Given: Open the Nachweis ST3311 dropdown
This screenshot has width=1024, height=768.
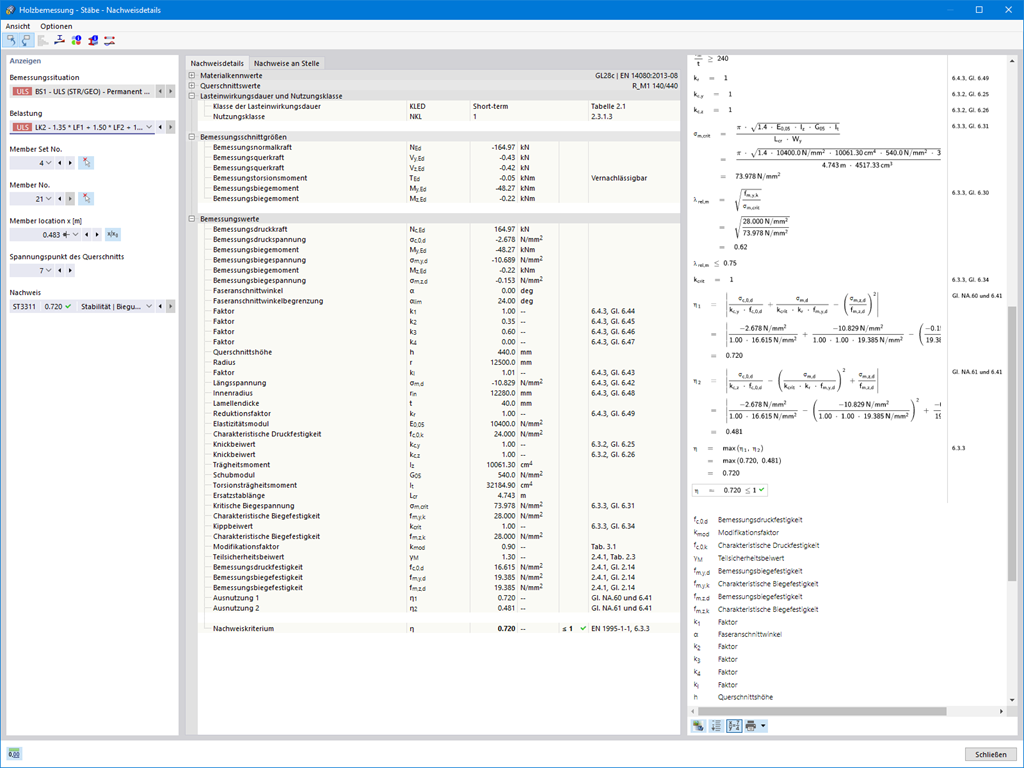Looking at the screenshot, I should pos(149,306).
